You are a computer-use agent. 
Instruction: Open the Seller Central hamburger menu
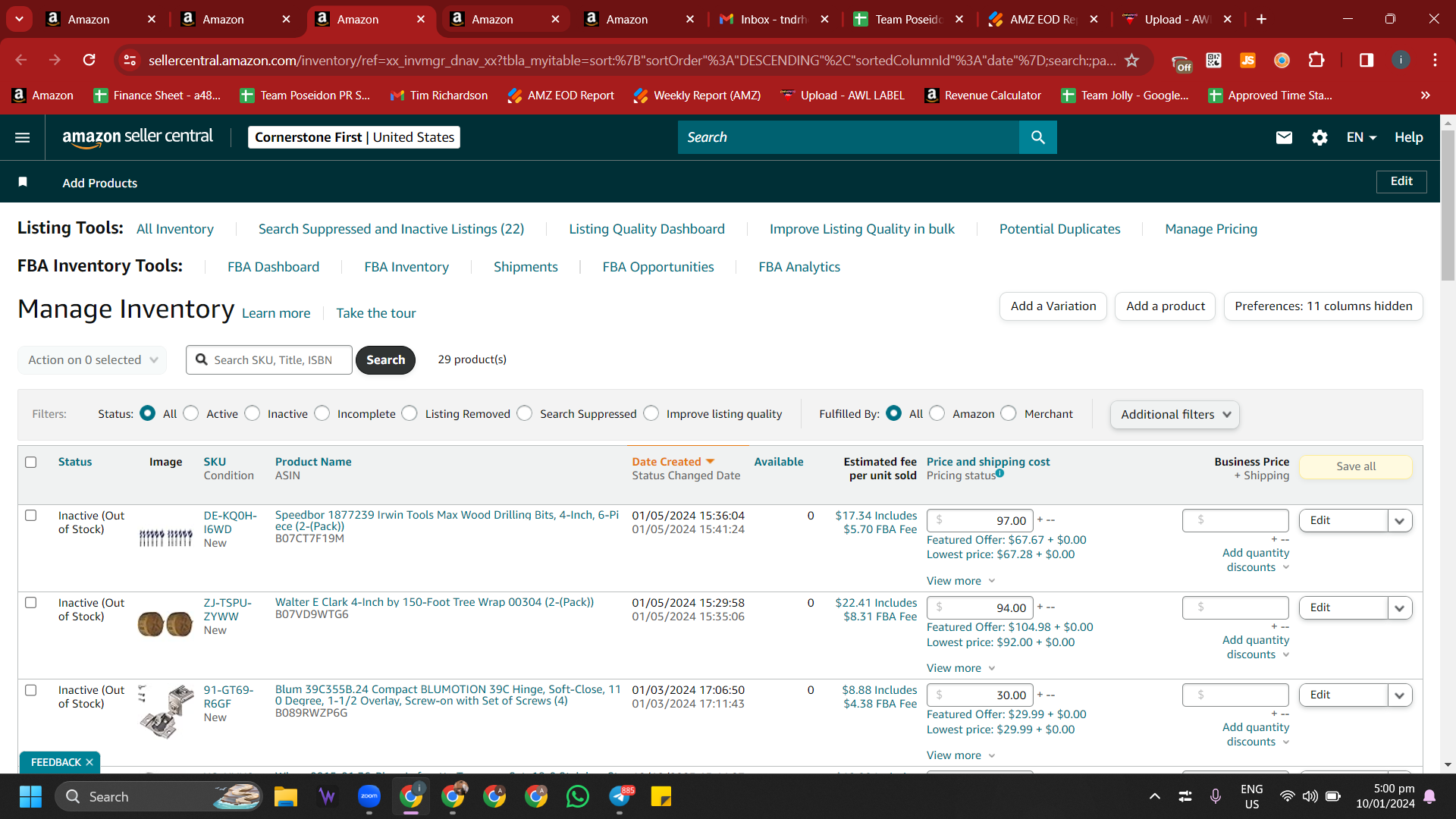[x=23, y=137]
